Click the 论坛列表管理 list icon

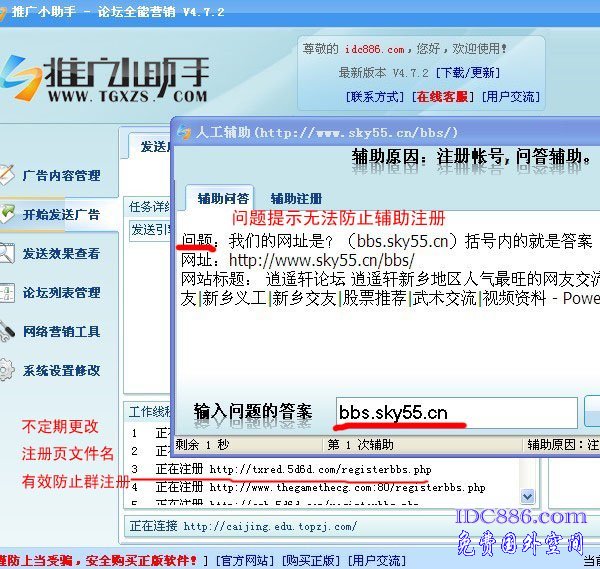8,292
